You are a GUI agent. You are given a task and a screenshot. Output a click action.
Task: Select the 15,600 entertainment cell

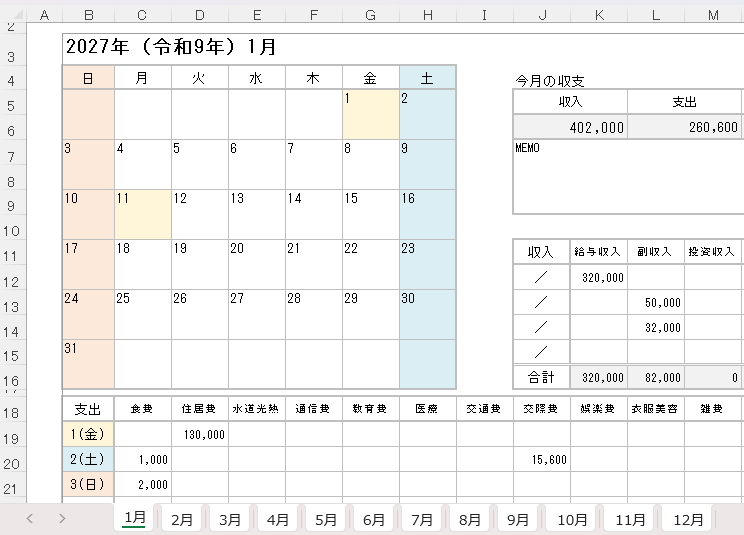(541, 459)
